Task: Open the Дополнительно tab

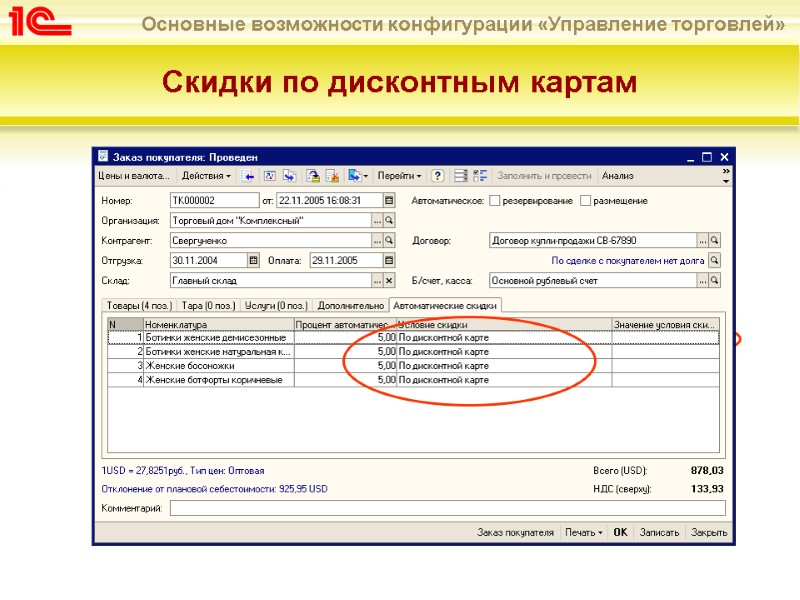Action: pyautogui.click(x=352, y=306)
